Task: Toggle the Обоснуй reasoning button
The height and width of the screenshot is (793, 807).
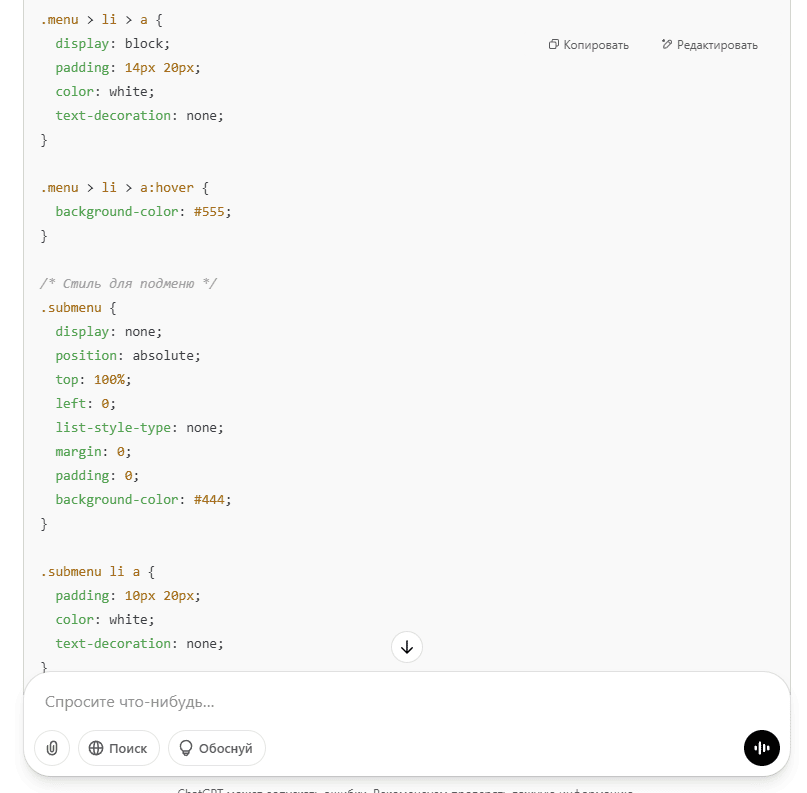Action: pos(217,748)
